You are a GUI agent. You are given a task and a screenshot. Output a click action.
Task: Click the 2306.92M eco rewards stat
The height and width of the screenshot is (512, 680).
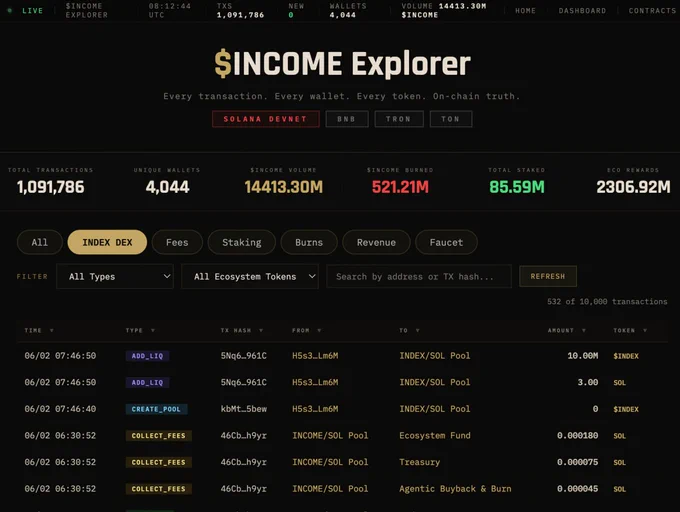633,187
